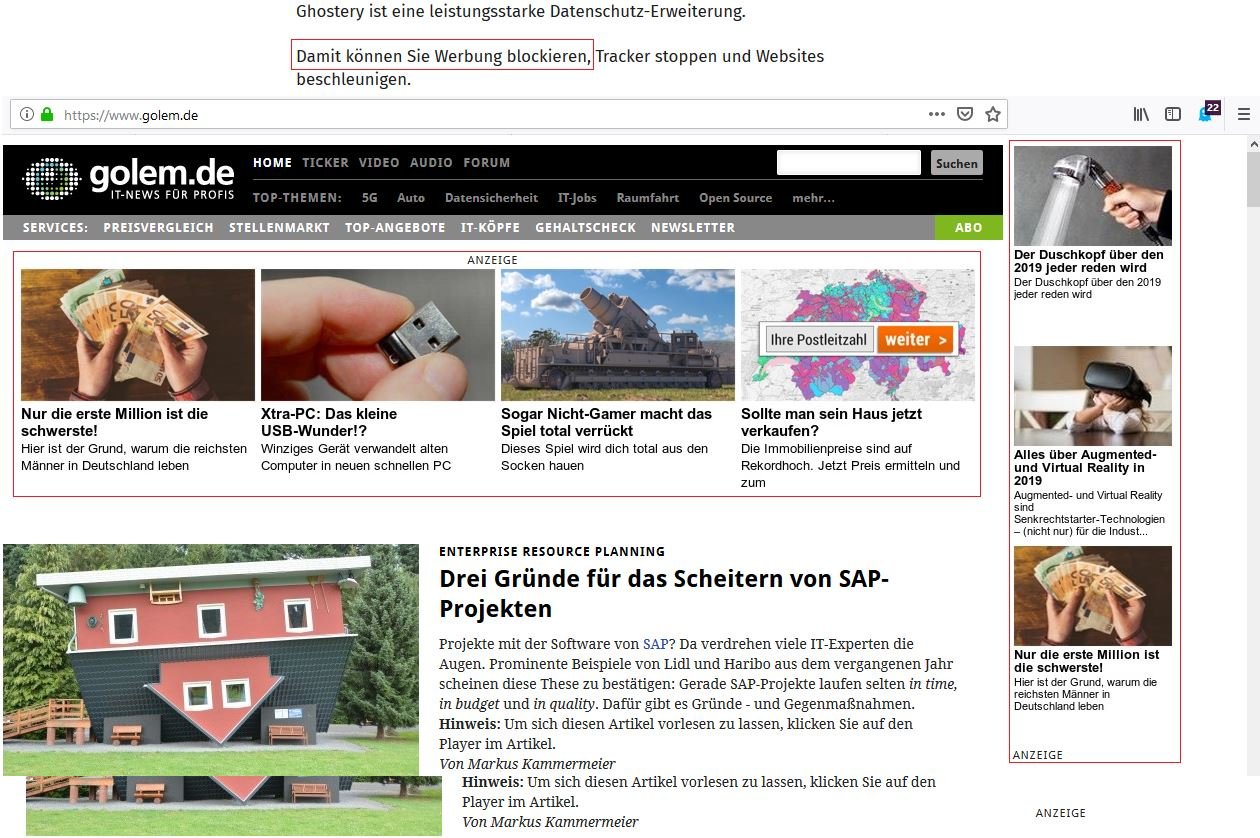This screenshot has width=1260, height=838.
Task: Open the VIDEO navigation item
Action: (x=379, y=162)
